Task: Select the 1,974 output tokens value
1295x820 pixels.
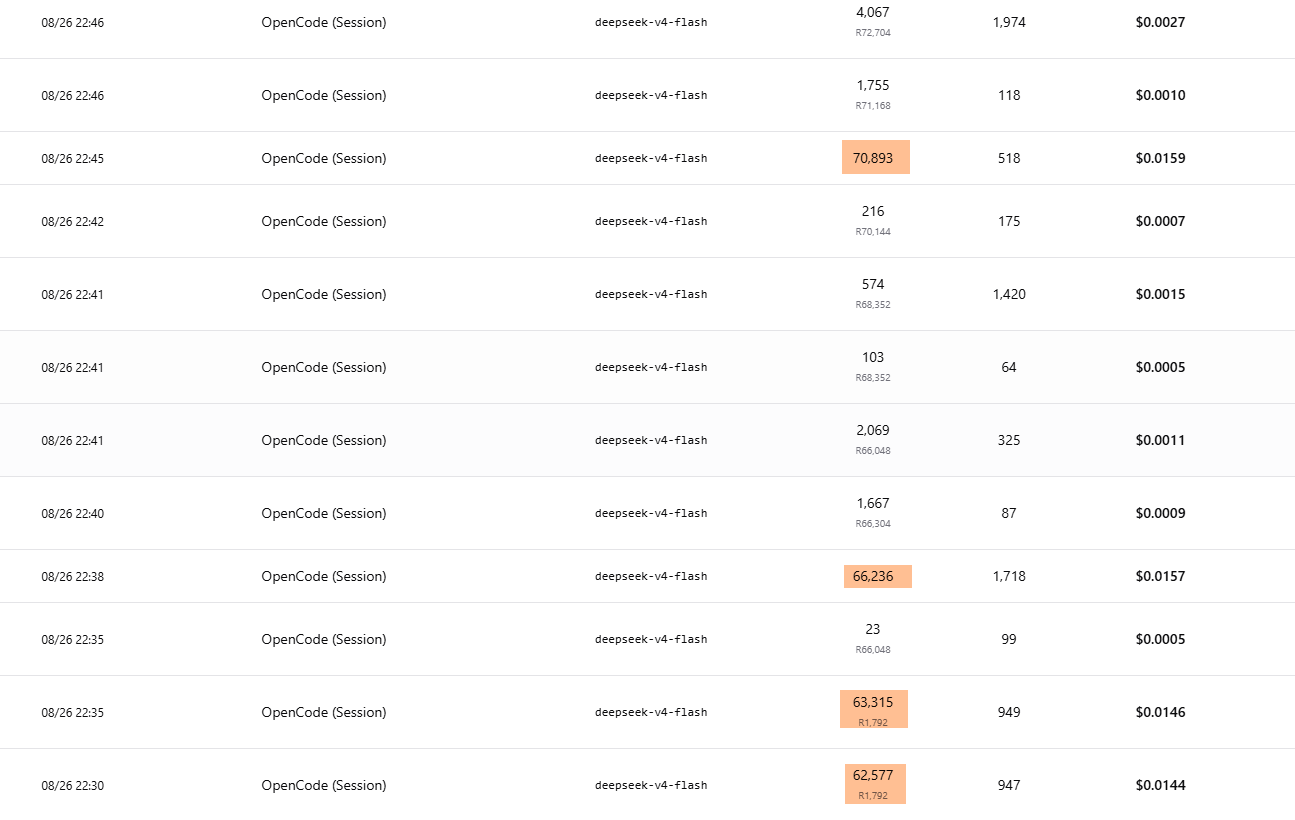Action: tap(1009, 22)
